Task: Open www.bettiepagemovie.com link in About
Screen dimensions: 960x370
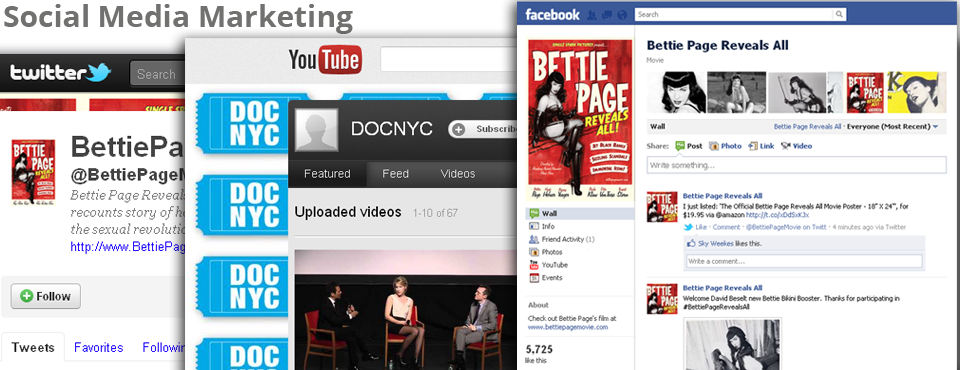Action: click(x=568, y=327)
